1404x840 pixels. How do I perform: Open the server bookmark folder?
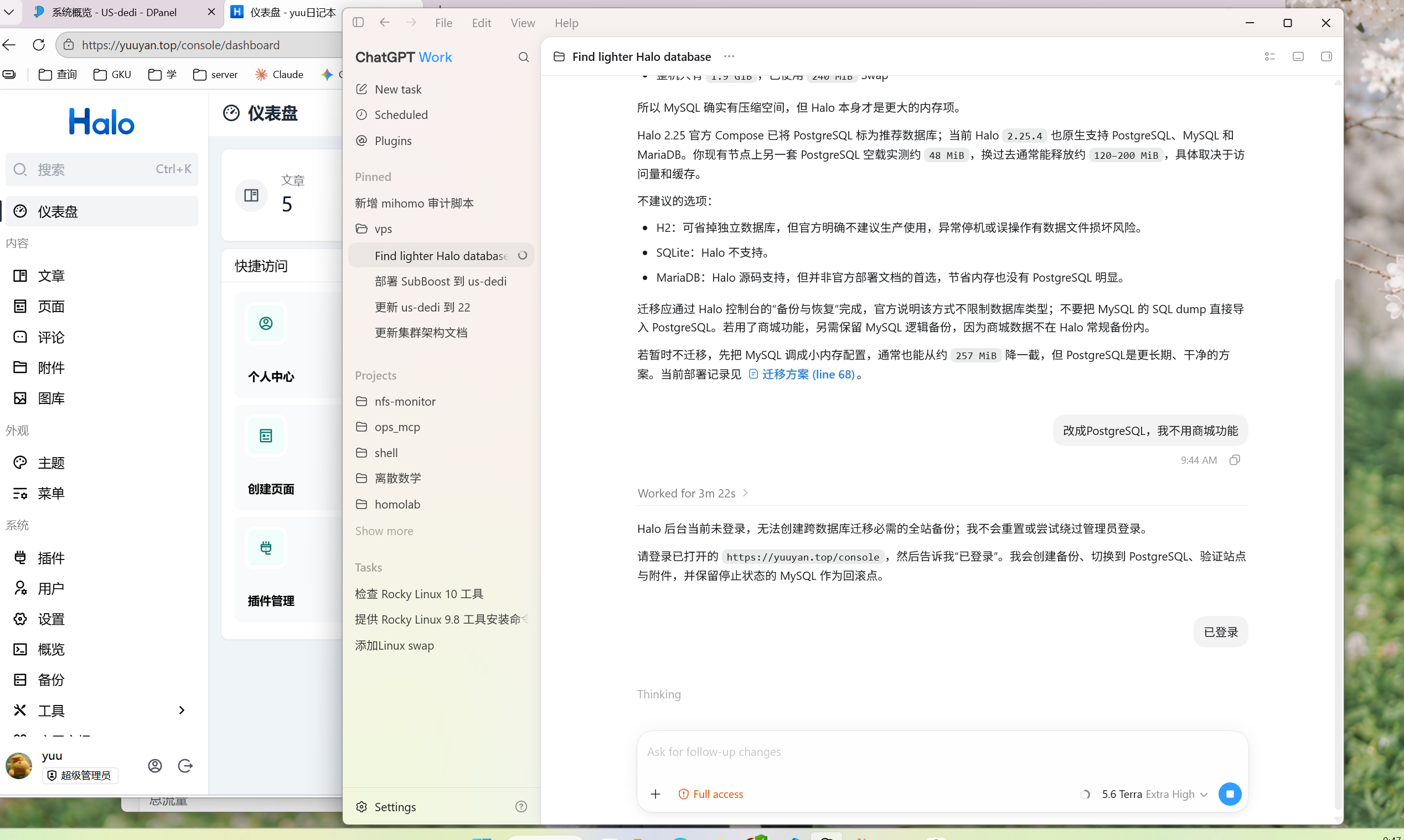(215, 74)
